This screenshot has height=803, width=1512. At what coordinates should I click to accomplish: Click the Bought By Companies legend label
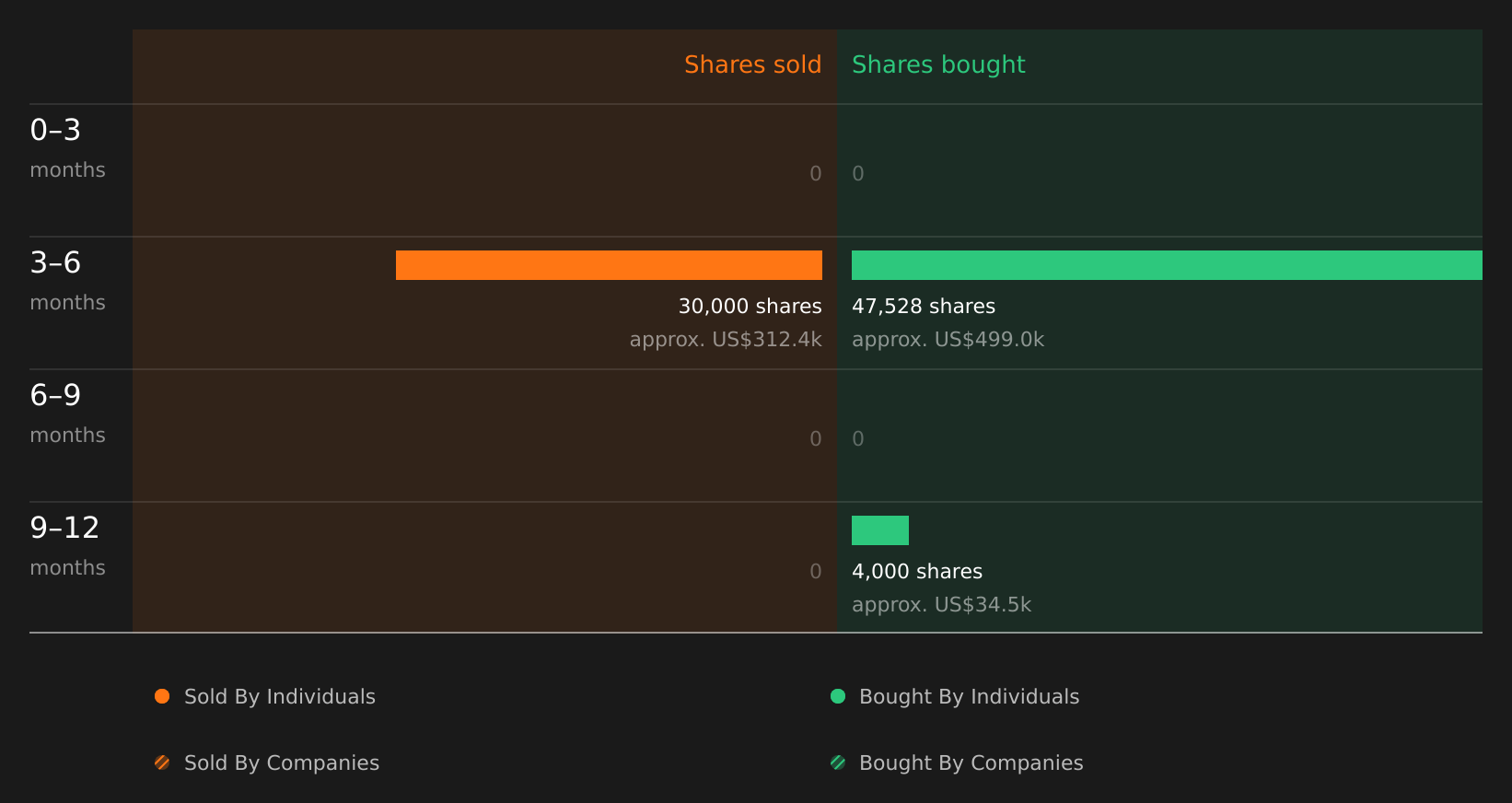pyautogui.click(x=971, y=763)
